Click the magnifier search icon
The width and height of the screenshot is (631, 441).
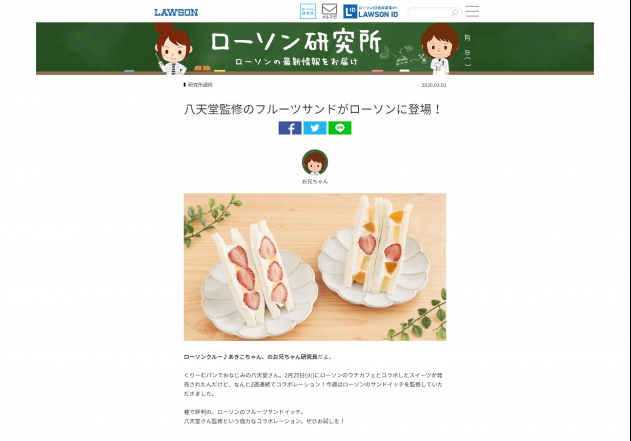point(455,12)
